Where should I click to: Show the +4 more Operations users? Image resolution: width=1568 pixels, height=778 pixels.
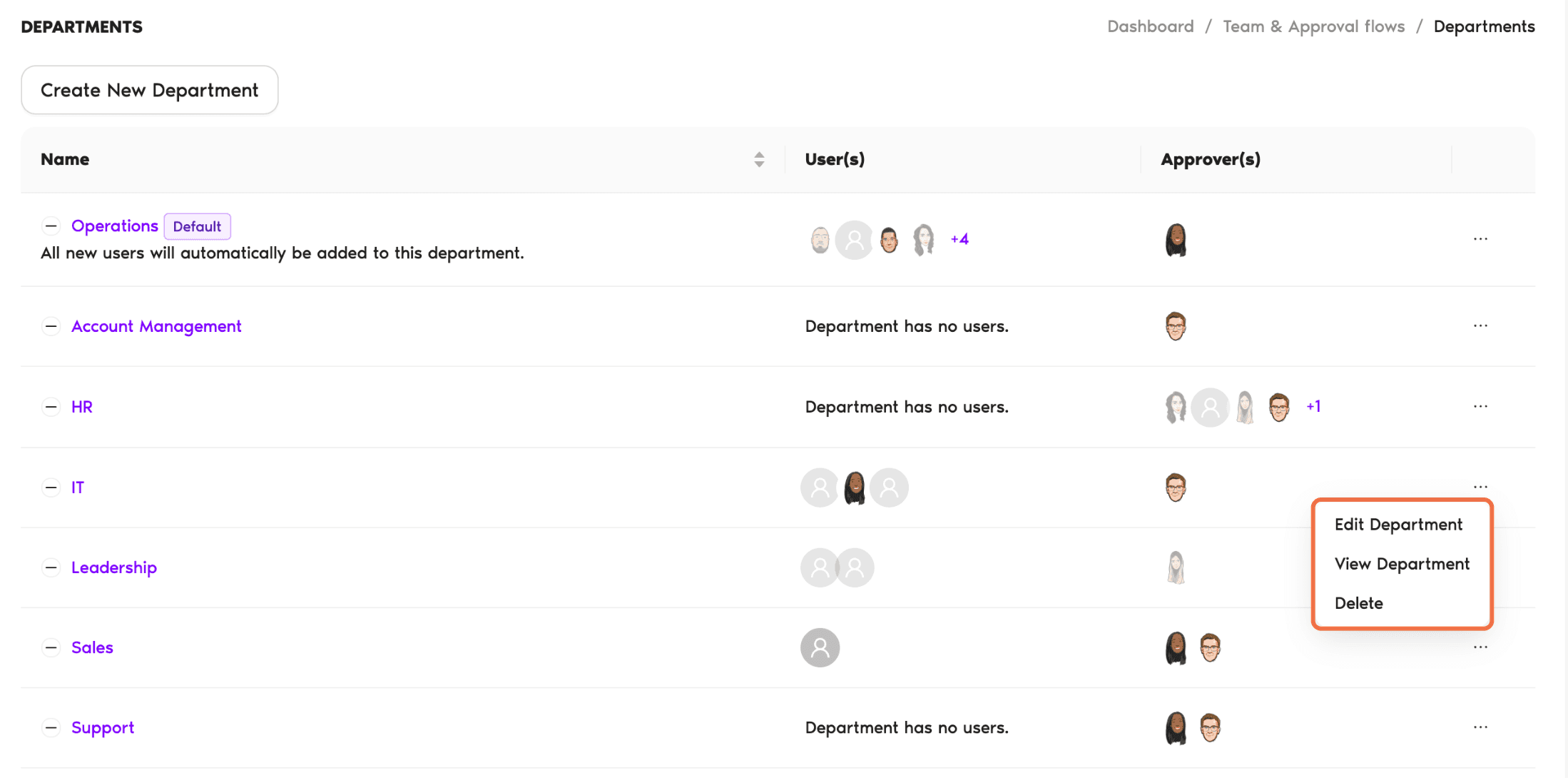point(959,239)
